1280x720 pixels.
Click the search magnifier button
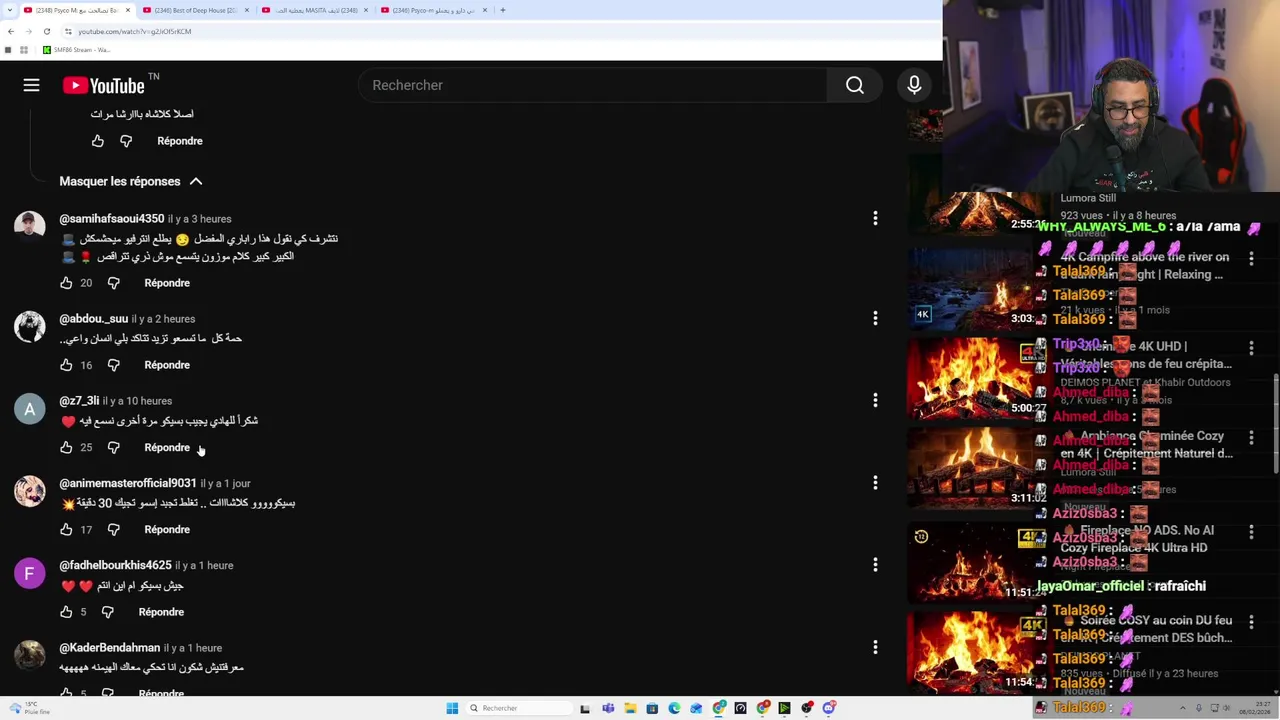coord(855,85)
